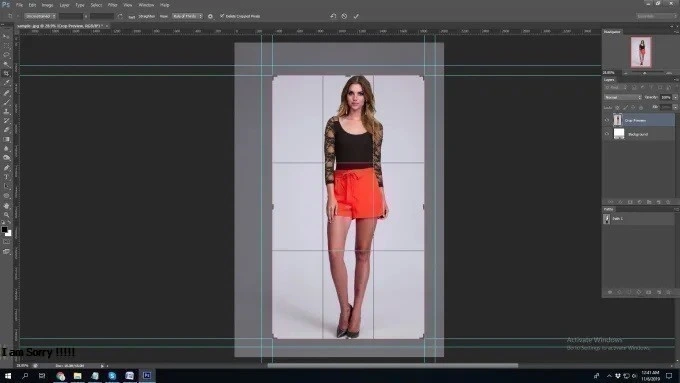Select the Crop tool in the toolbox
680x383 pixels.
(7, 74)
